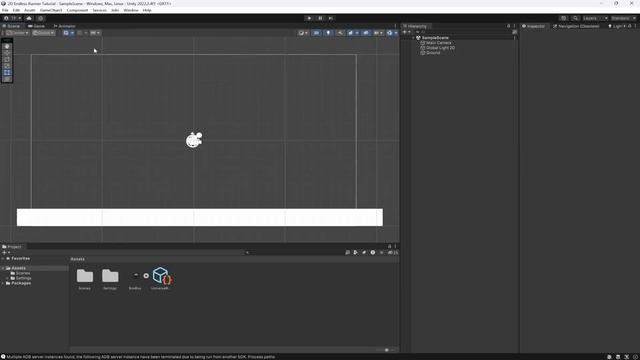Select the Scenes folder in Project tree
The width and height of the screenshot is (640, 360).
[x=23, y=273]
